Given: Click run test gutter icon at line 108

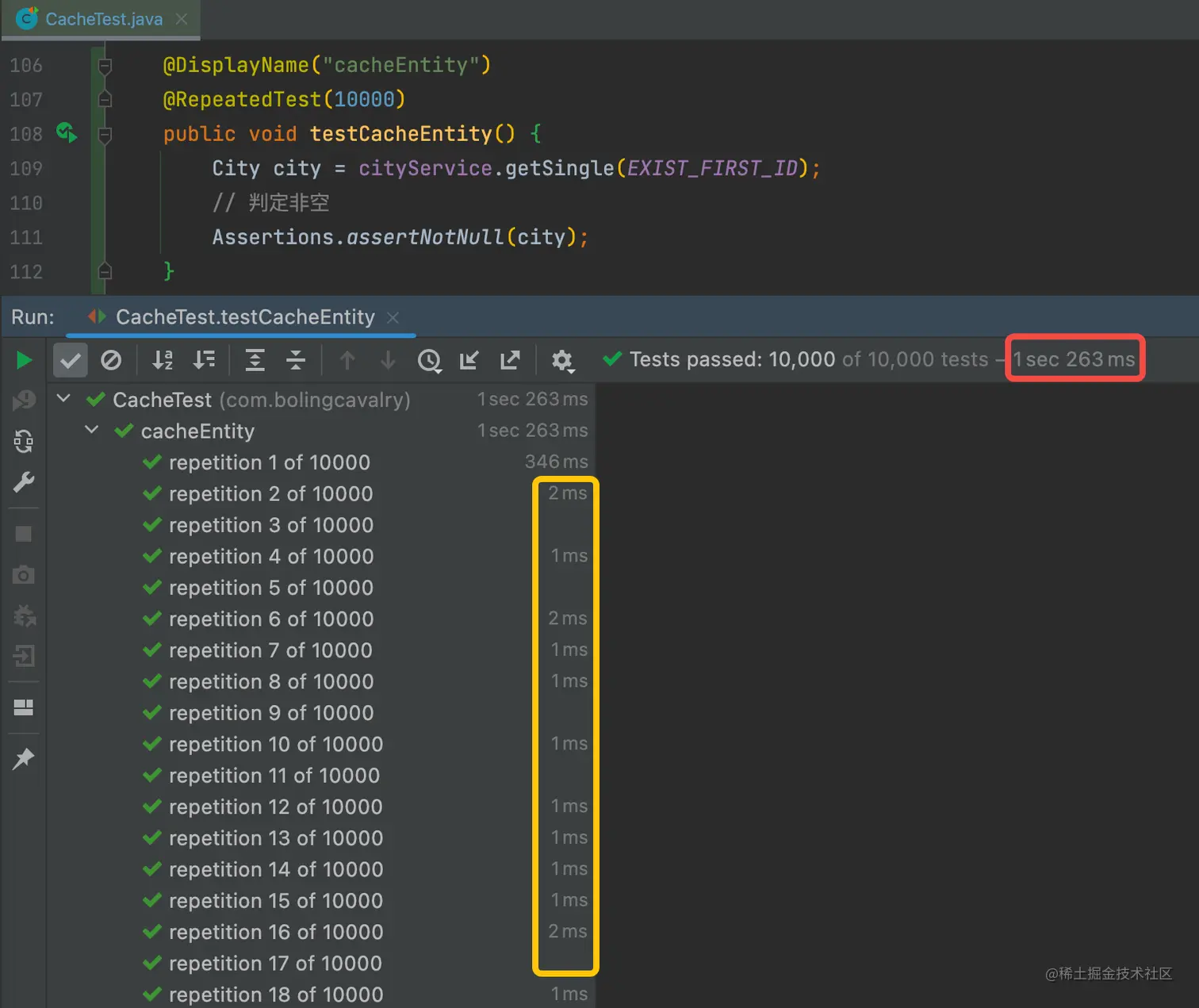Looking at the screenshot, I should tap(67, 132).
